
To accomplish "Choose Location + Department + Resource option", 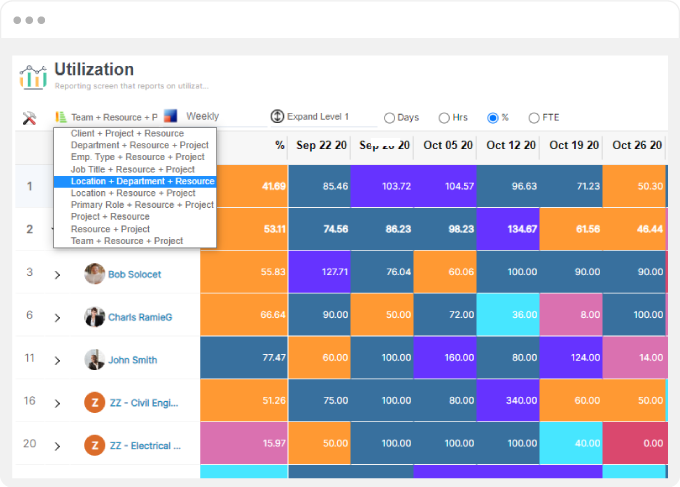I will (x=135, y=181).
